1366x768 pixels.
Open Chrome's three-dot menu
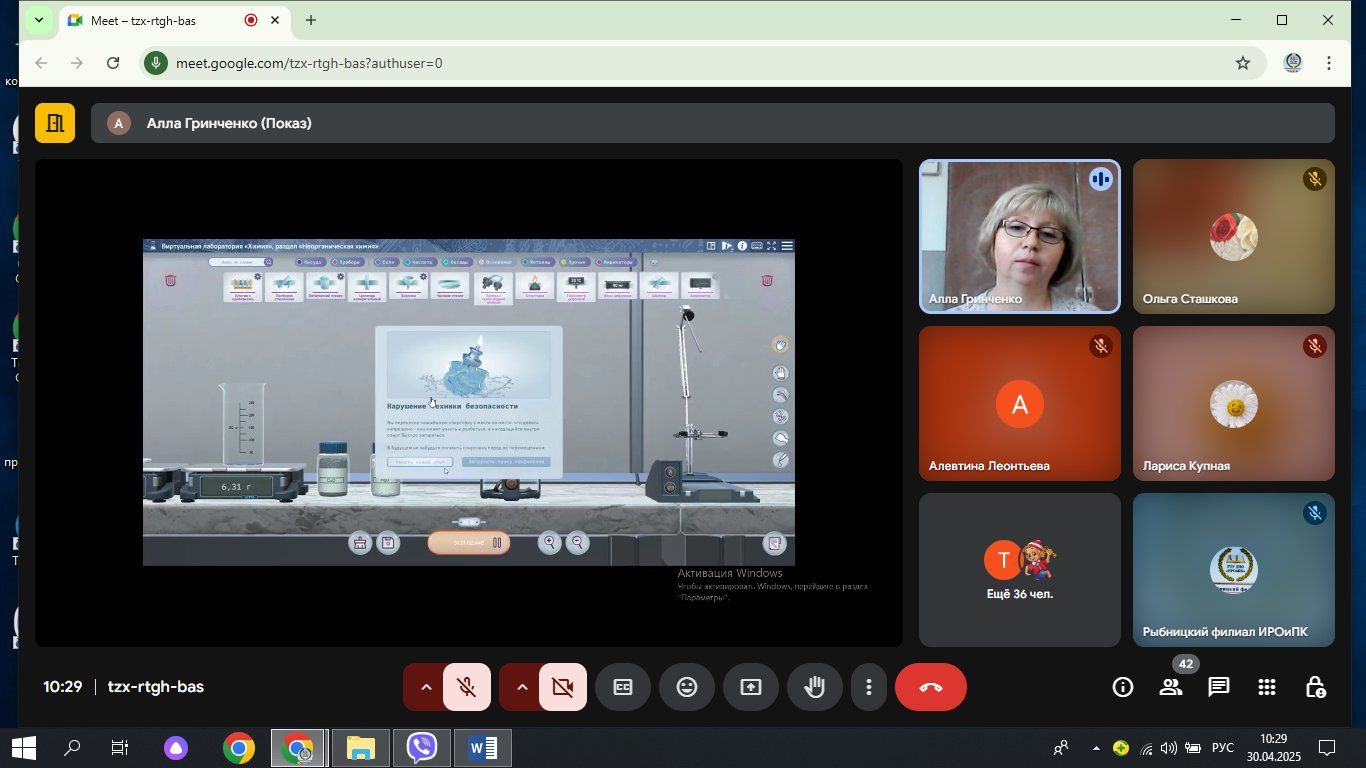tap(1329, 63)
